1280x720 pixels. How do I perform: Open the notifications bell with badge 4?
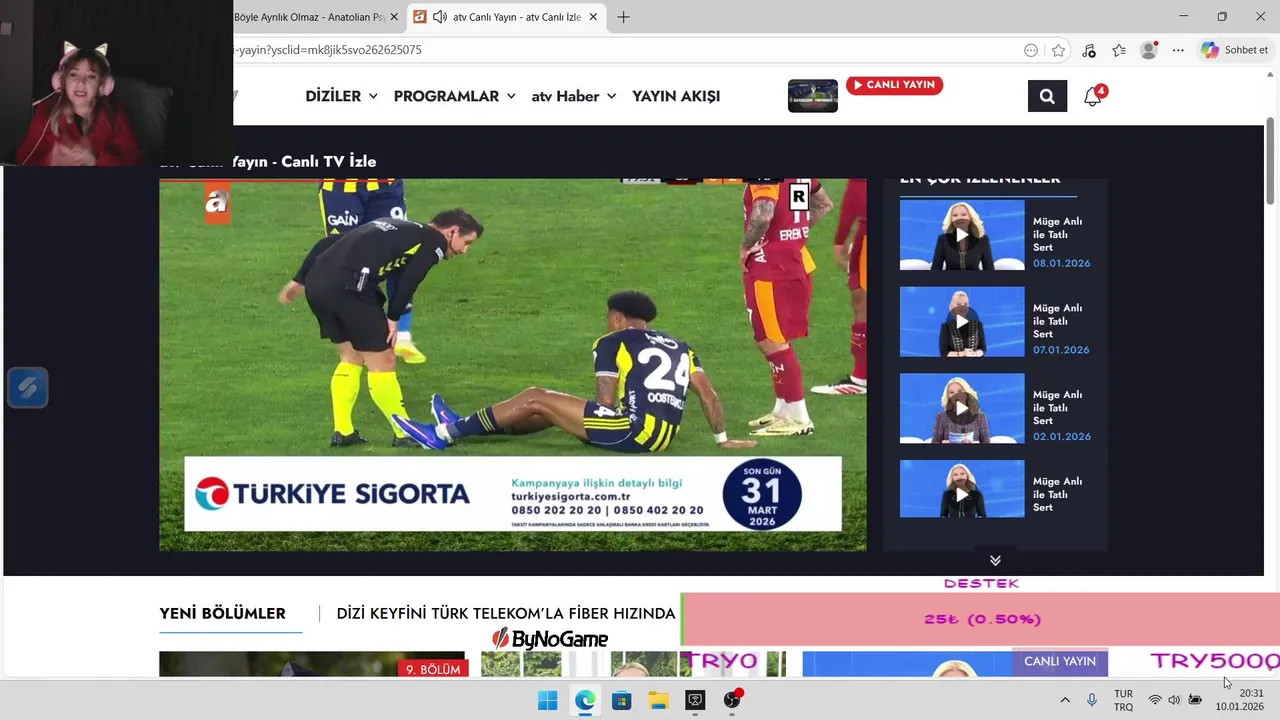(x=1093, y=96)
